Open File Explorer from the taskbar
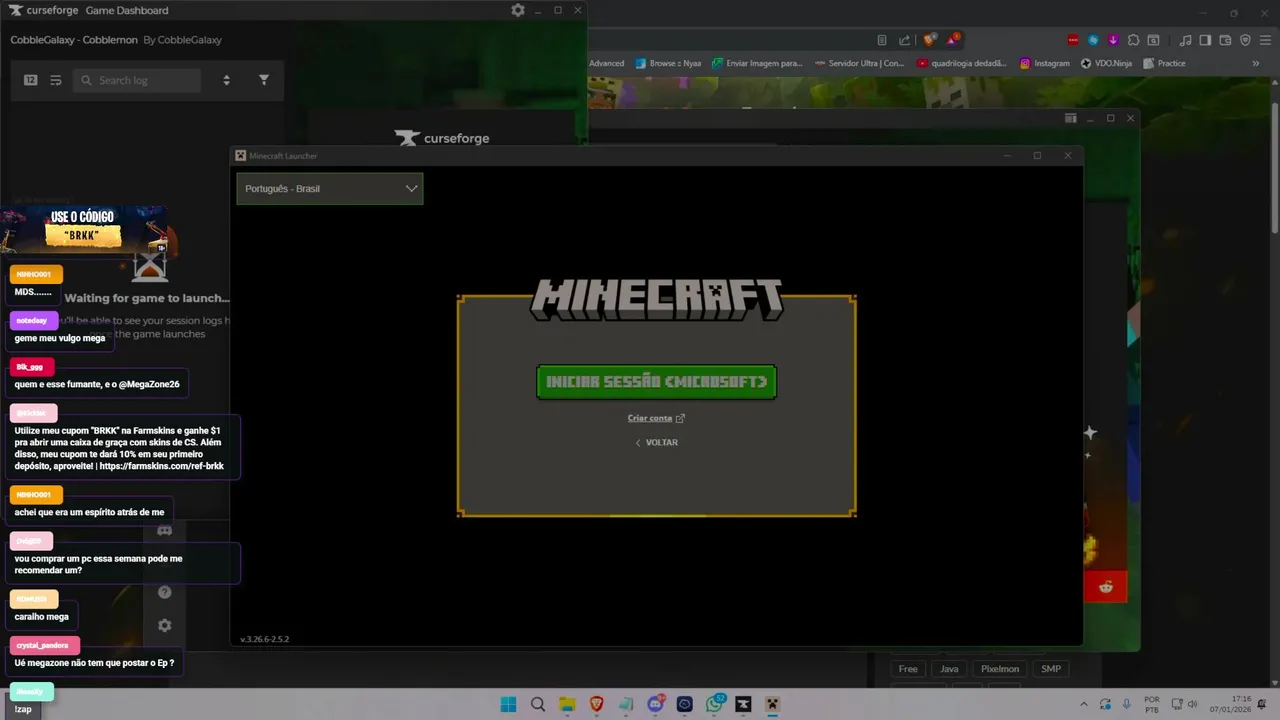 567,704
